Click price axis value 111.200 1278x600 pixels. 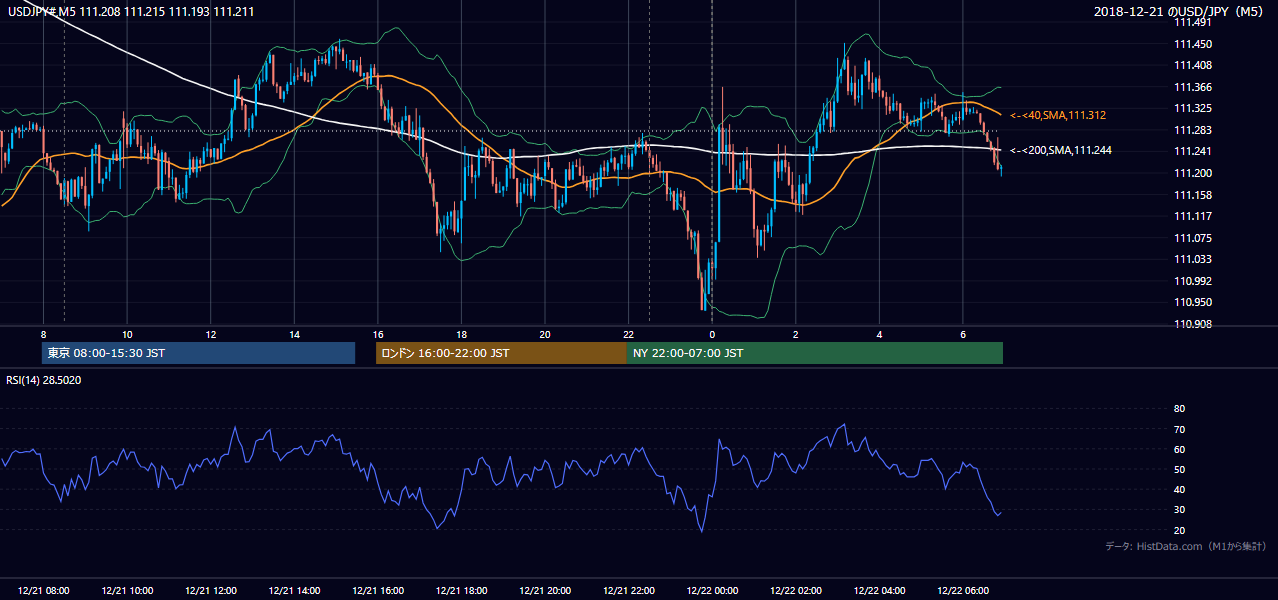pyautogui.click(x=1194, y=173)
